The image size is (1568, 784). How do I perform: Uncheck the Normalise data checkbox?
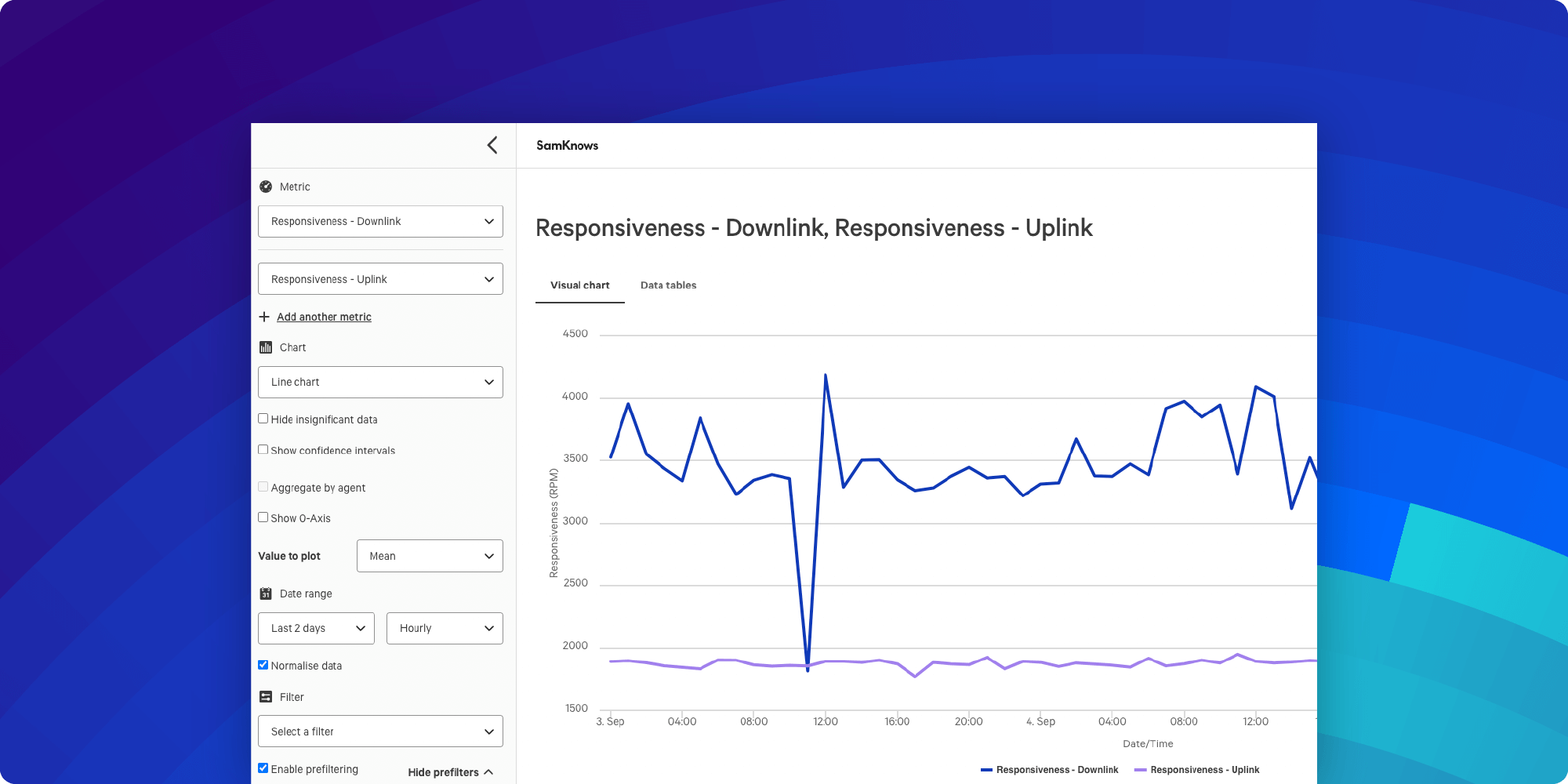[263, 665]
